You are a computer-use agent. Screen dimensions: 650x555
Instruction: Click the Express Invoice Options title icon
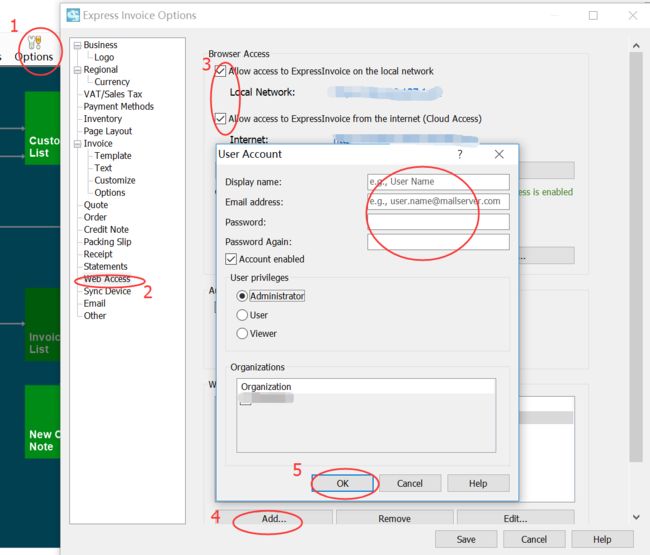tap(73, 15)
